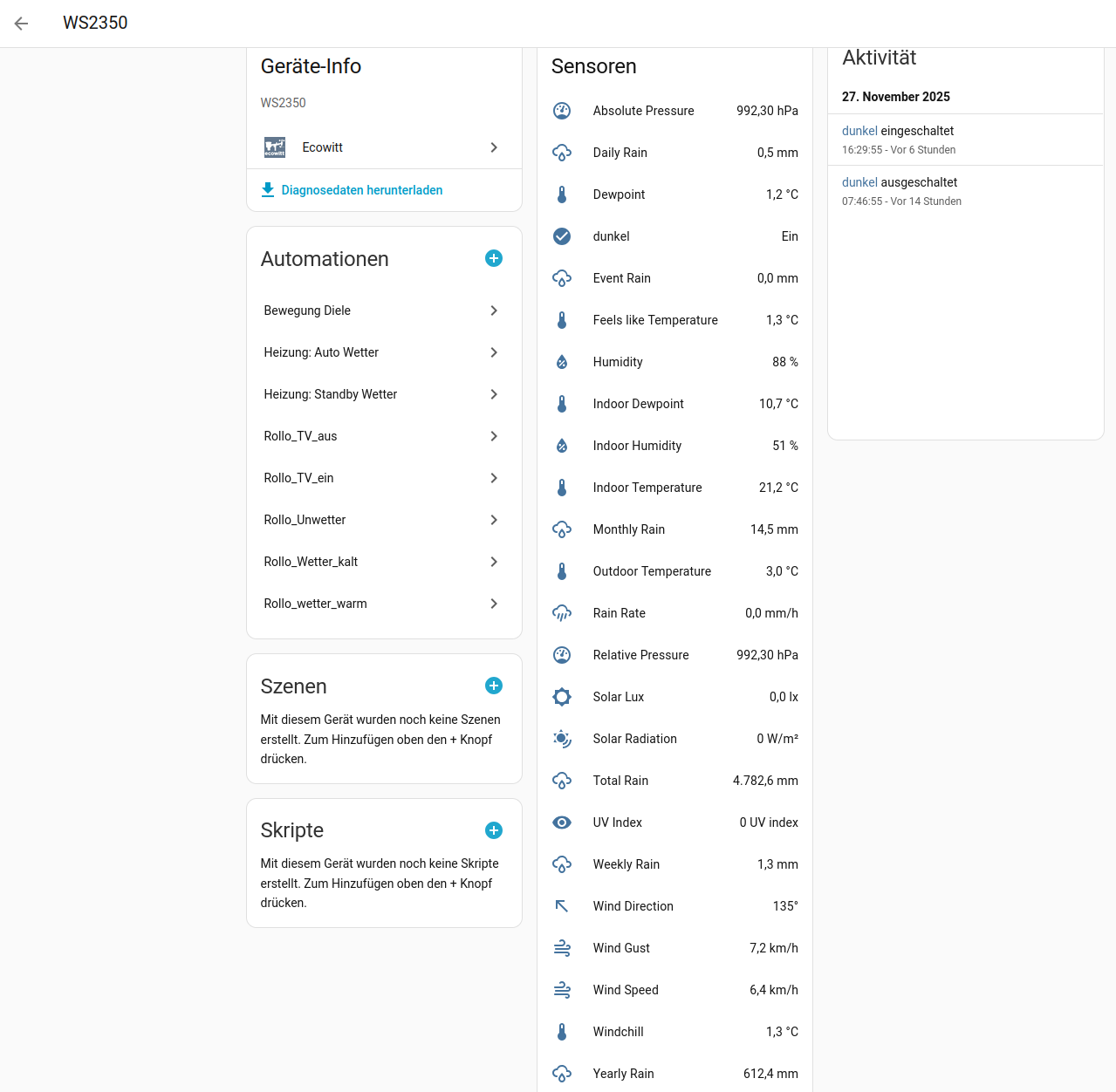Click the Solar Radiation sun icon
The image size is (1116, 1092).
point(562,739)
